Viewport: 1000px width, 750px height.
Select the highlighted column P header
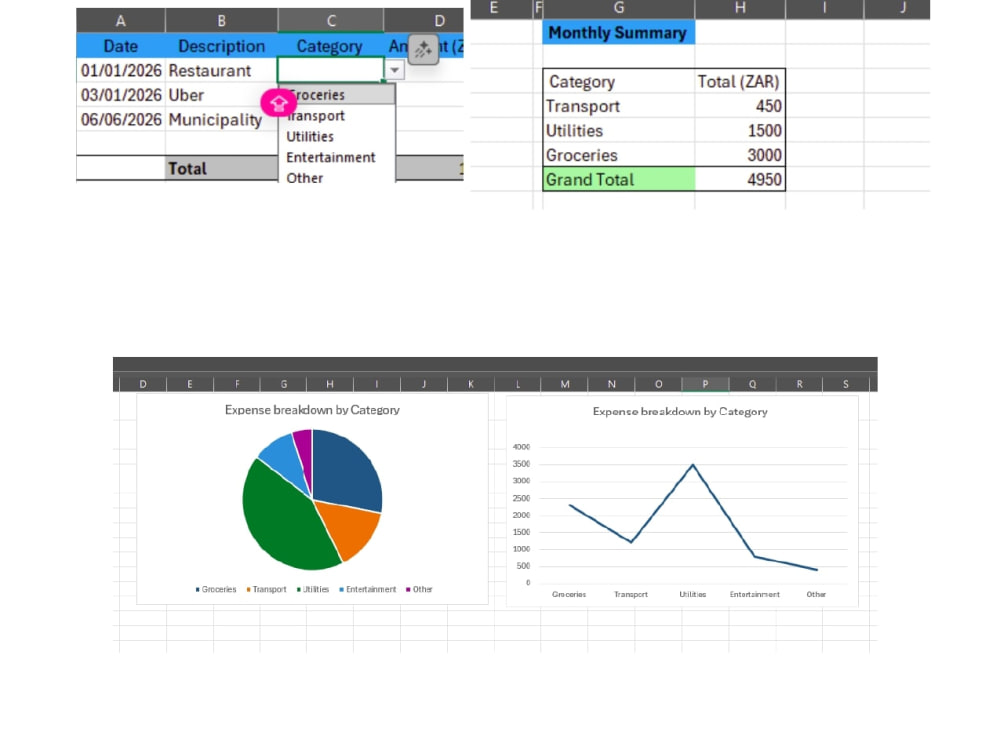pyautogui.click(x=705, y=384)
